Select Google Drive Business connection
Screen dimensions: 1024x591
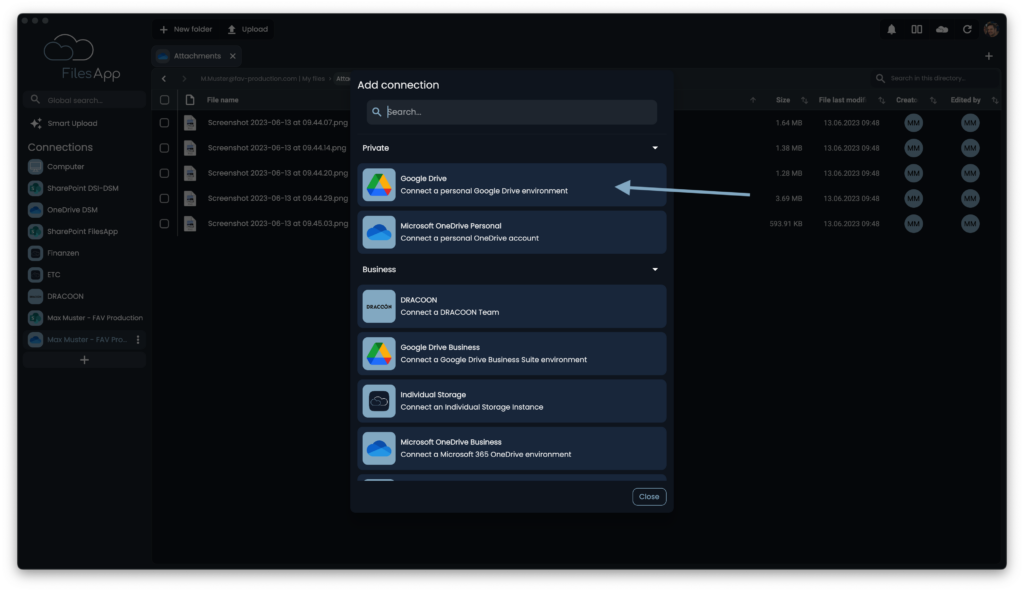click(x=512, y=353)
